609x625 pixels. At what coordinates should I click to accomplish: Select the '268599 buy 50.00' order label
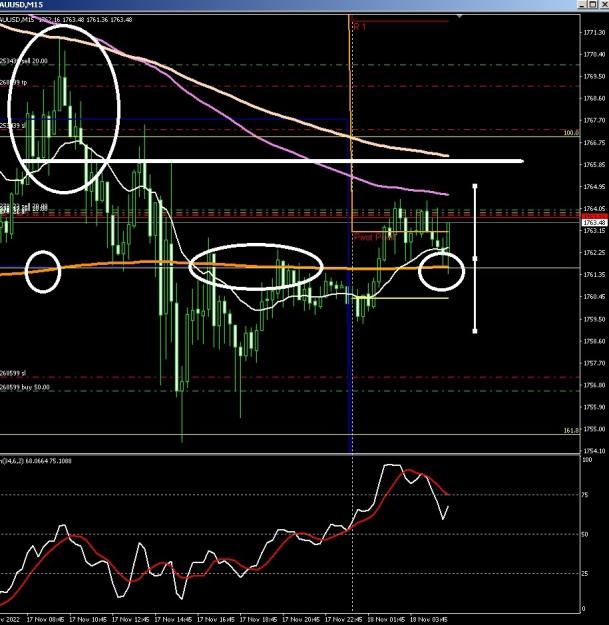pos(25,387)
